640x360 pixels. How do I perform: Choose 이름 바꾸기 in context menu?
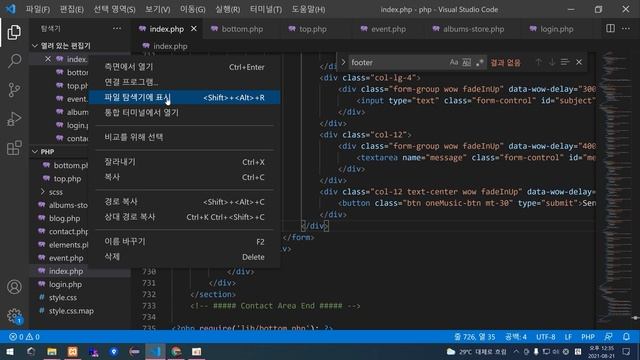click(x=184, y=242)
